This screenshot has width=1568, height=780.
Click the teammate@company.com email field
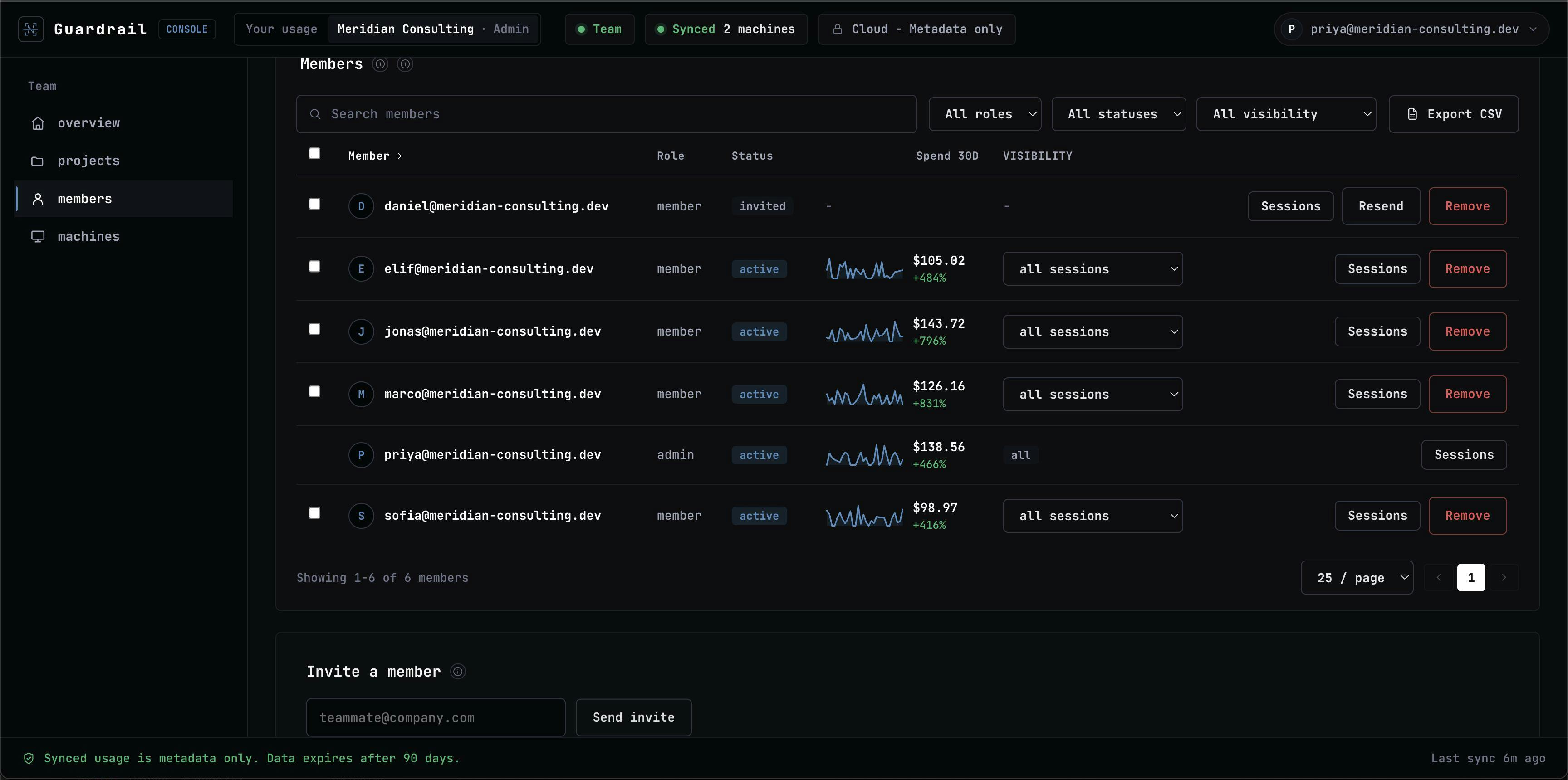[436, 717]
